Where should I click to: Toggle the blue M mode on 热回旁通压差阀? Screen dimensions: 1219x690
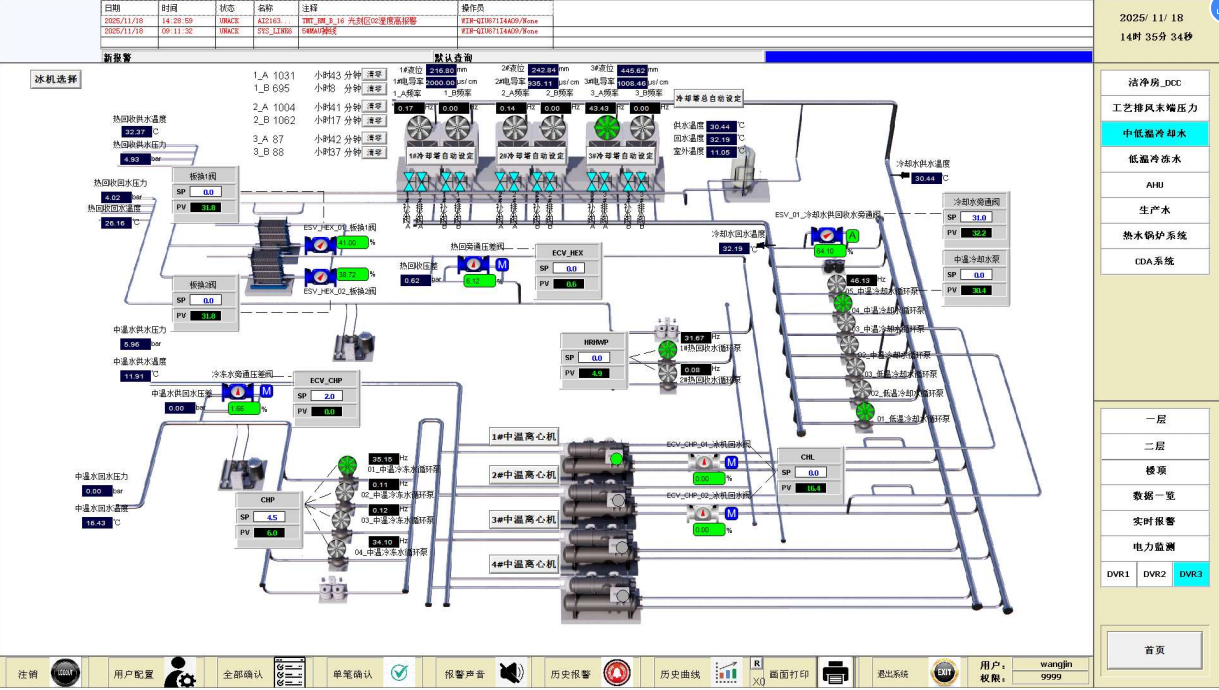click(502, 264)
